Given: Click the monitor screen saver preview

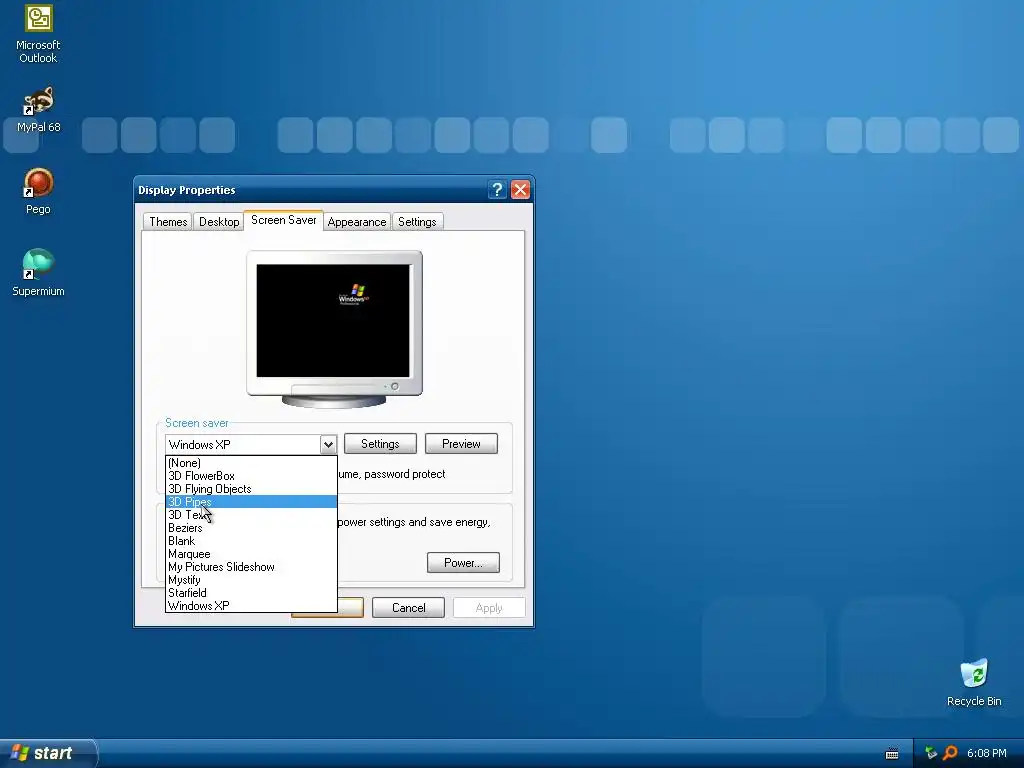Looking at the screenshot, I should [x=333, y=320].
